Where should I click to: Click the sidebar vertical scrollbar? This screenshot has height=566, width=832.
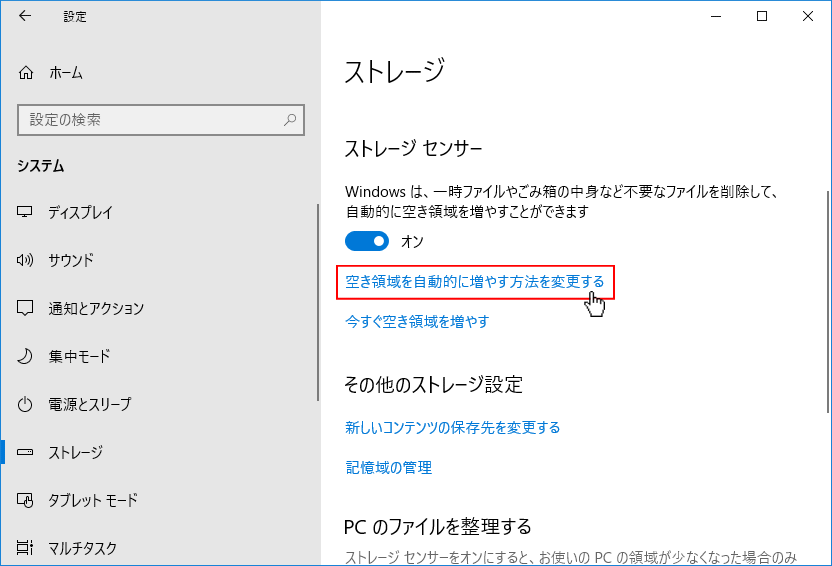[318, 302]
